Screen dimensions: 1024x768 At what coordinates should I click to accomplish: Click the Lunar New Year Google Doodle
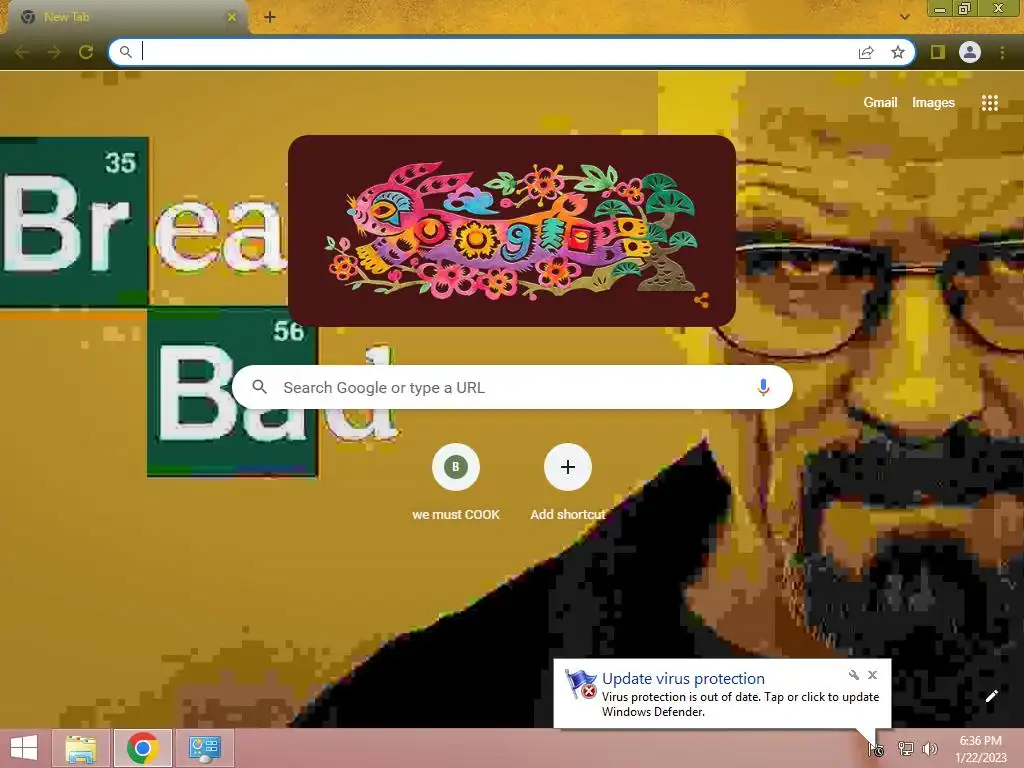tap(512, 231)
